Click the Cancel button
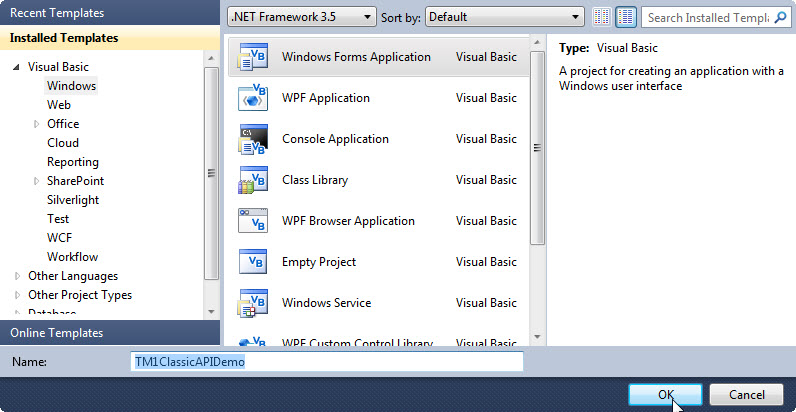 tap(746, 395)
